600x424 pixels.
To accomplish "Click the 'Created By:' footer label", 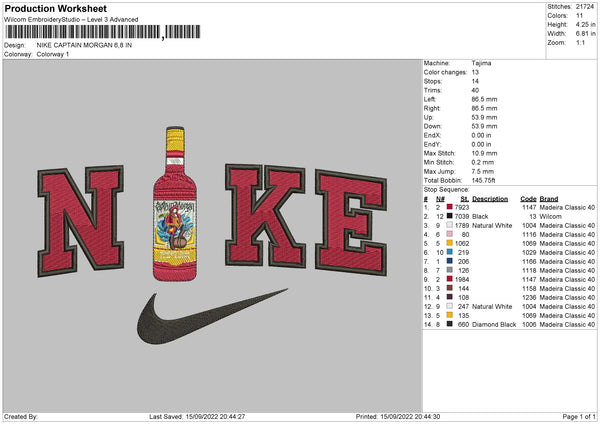I will click(x=21, y=416).
